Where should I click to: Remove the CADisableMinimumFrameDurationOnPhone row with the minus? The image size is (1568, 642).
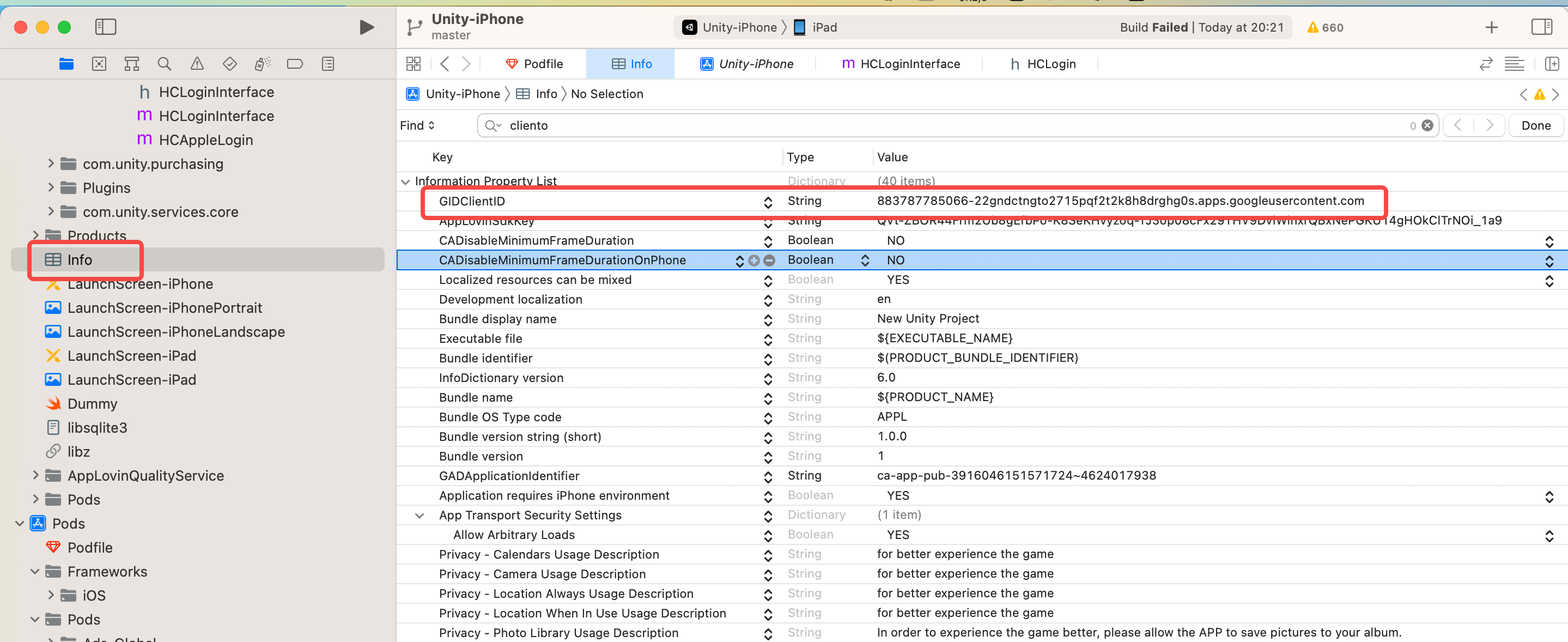coord(769,261)
